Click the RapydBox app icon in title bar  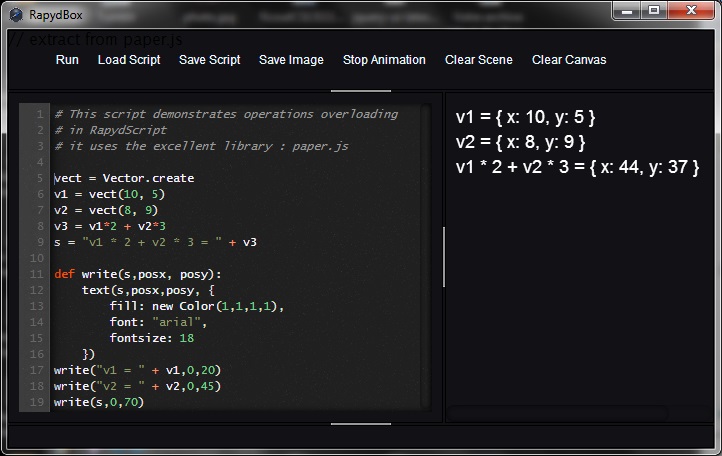(x=16, y=15)
